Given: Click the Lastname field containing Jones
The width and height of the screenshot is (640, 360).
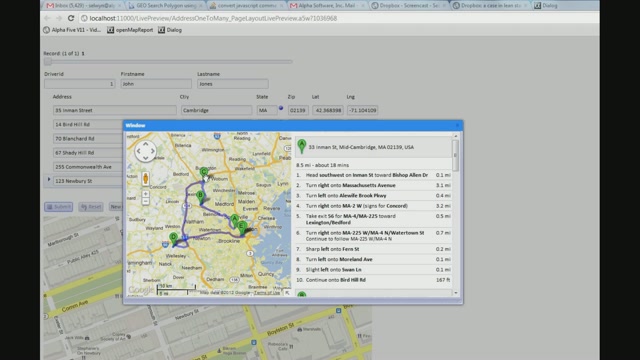Looking at the screenshot, I should point(233,84).
